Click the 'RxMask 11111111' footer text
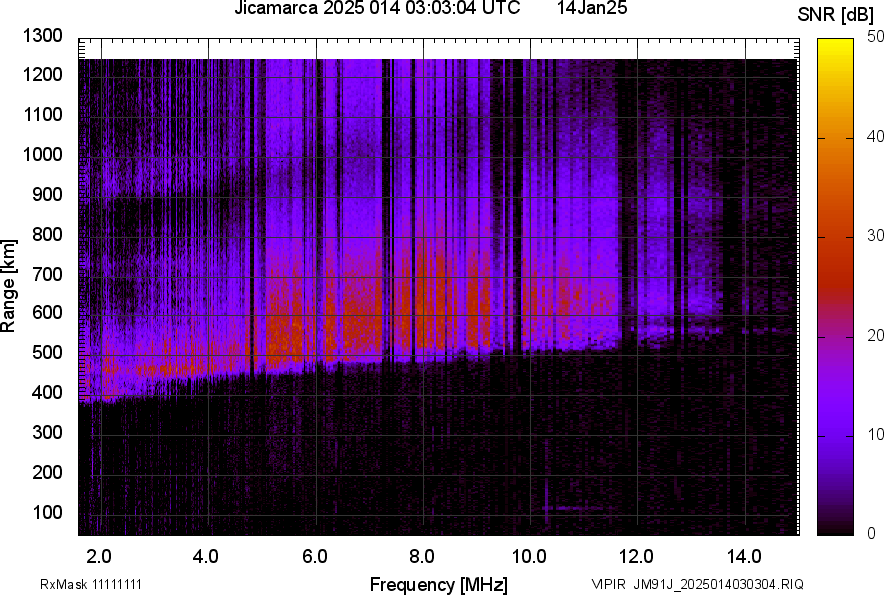This screenshot has width=884, height=595. click(91, 584)
